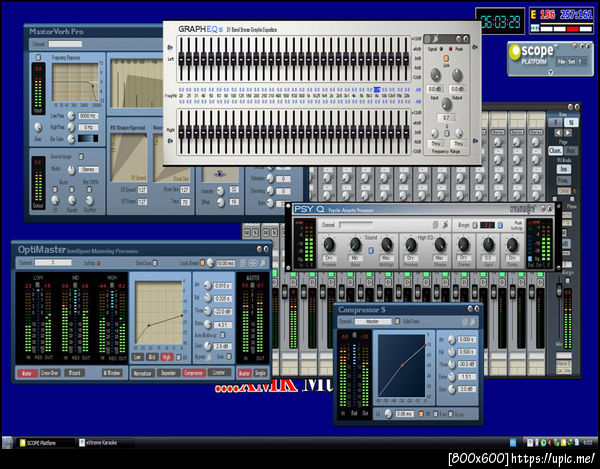This screenshot has width=600, height=469.
Task: Open the PSY Q preset list icon
Action: [x=436, y=225]
